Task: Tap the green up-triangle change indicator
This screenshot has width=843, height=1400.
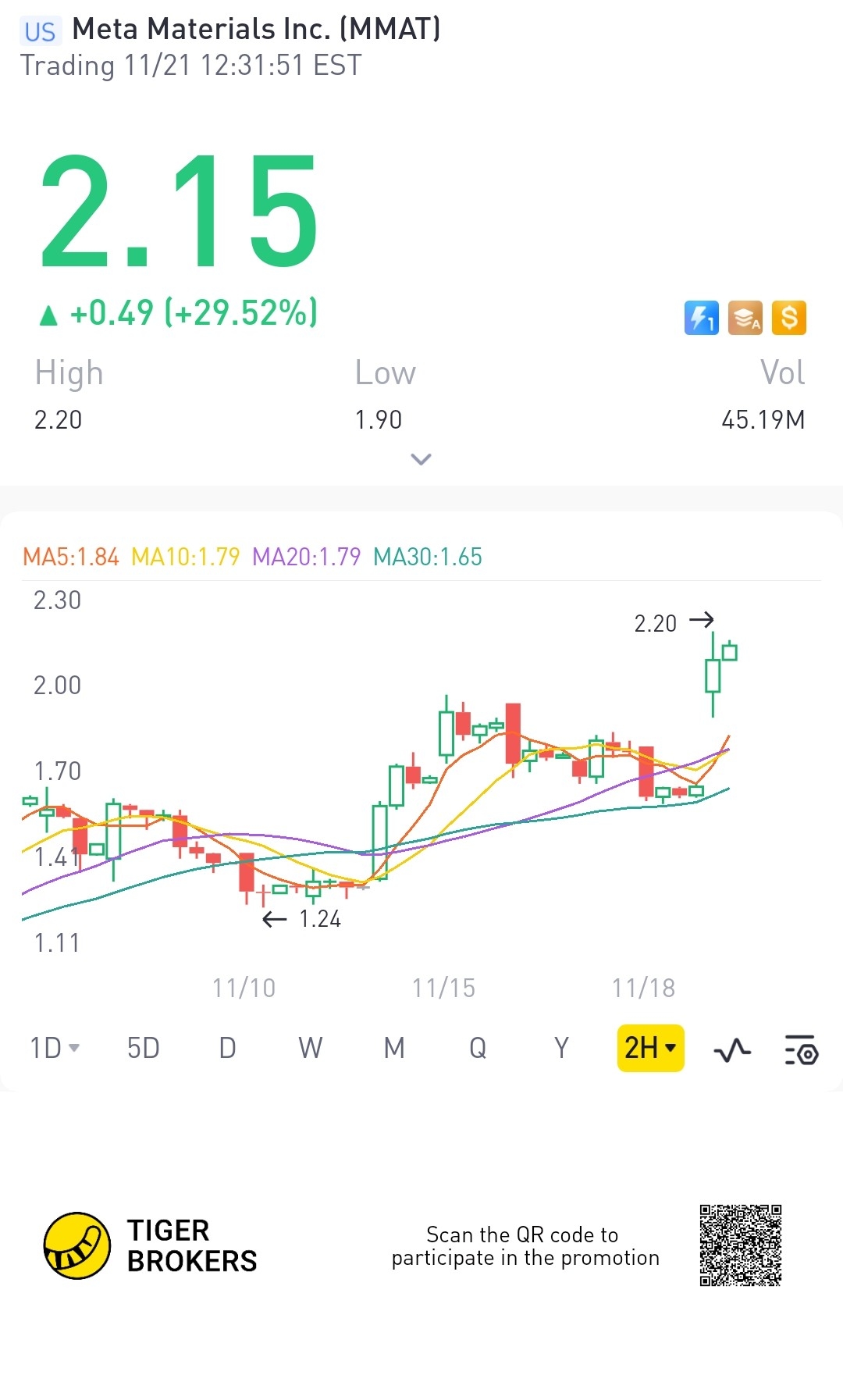Action: click(48, 315)
